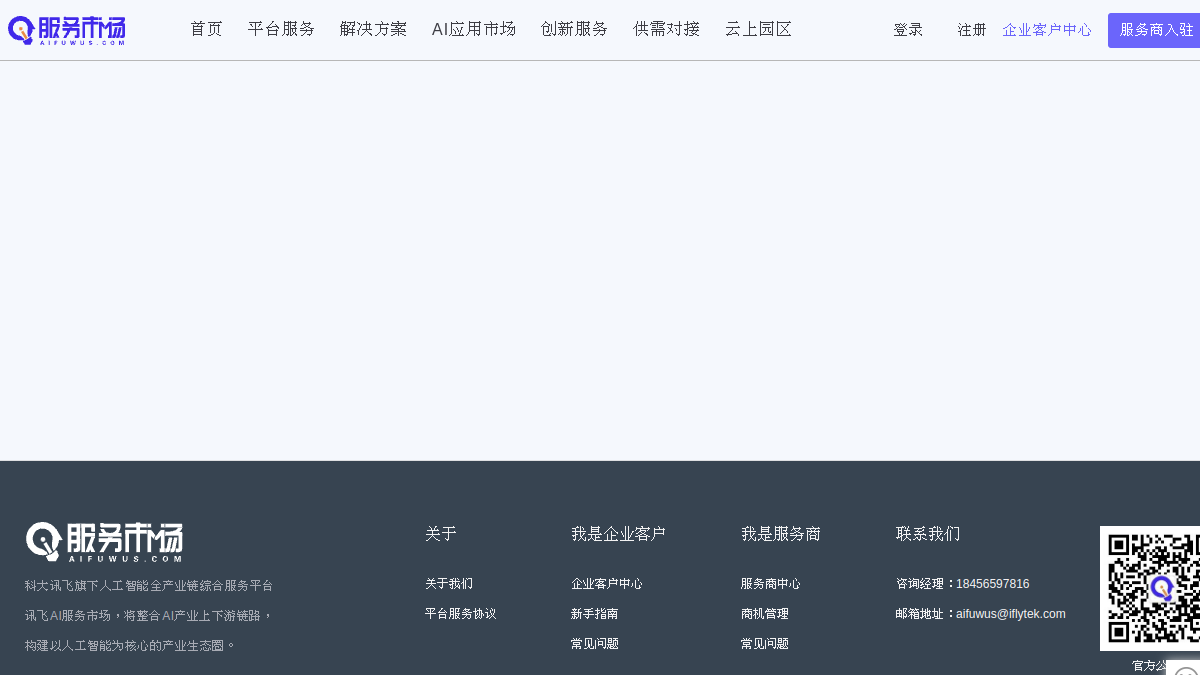The image size is (1200, 675).
Task: Open footer 企业客户中心 link
Action: point(607,584)
